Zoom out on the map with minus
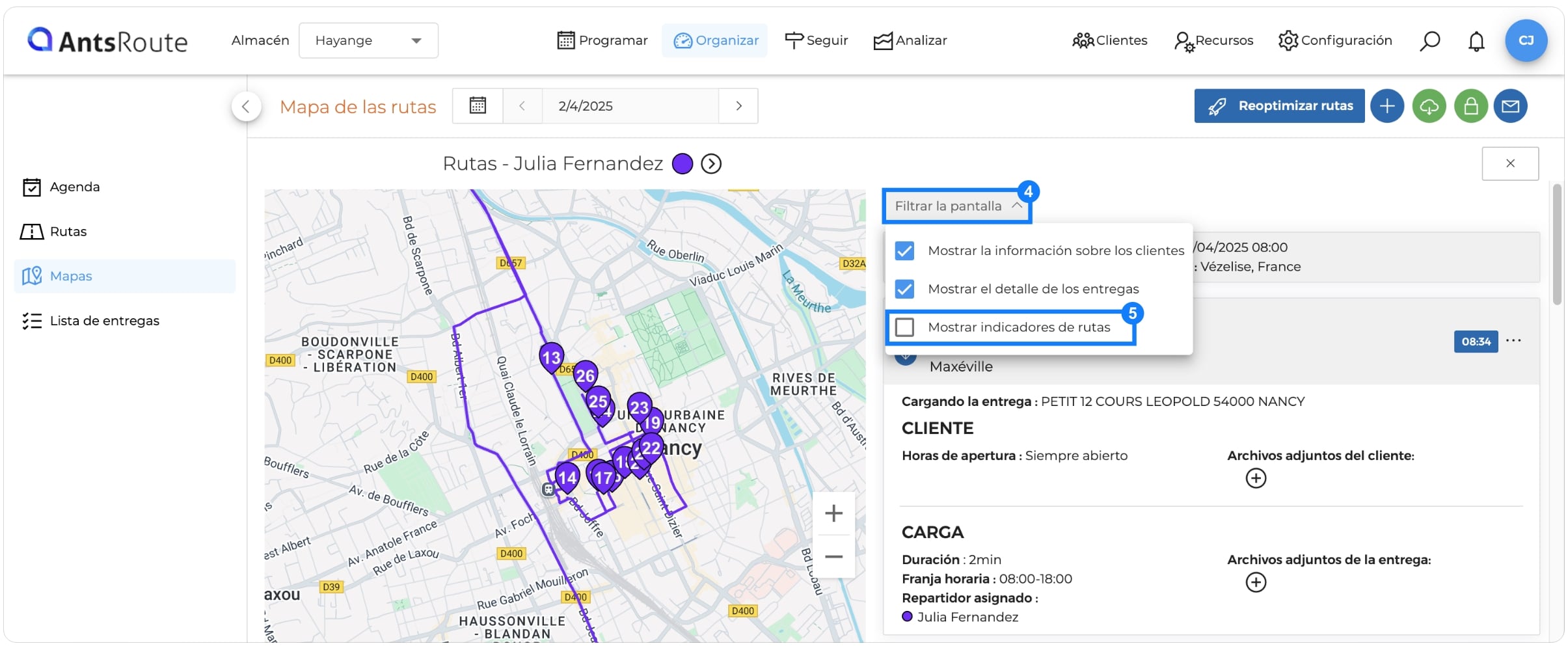 (833, 557)
